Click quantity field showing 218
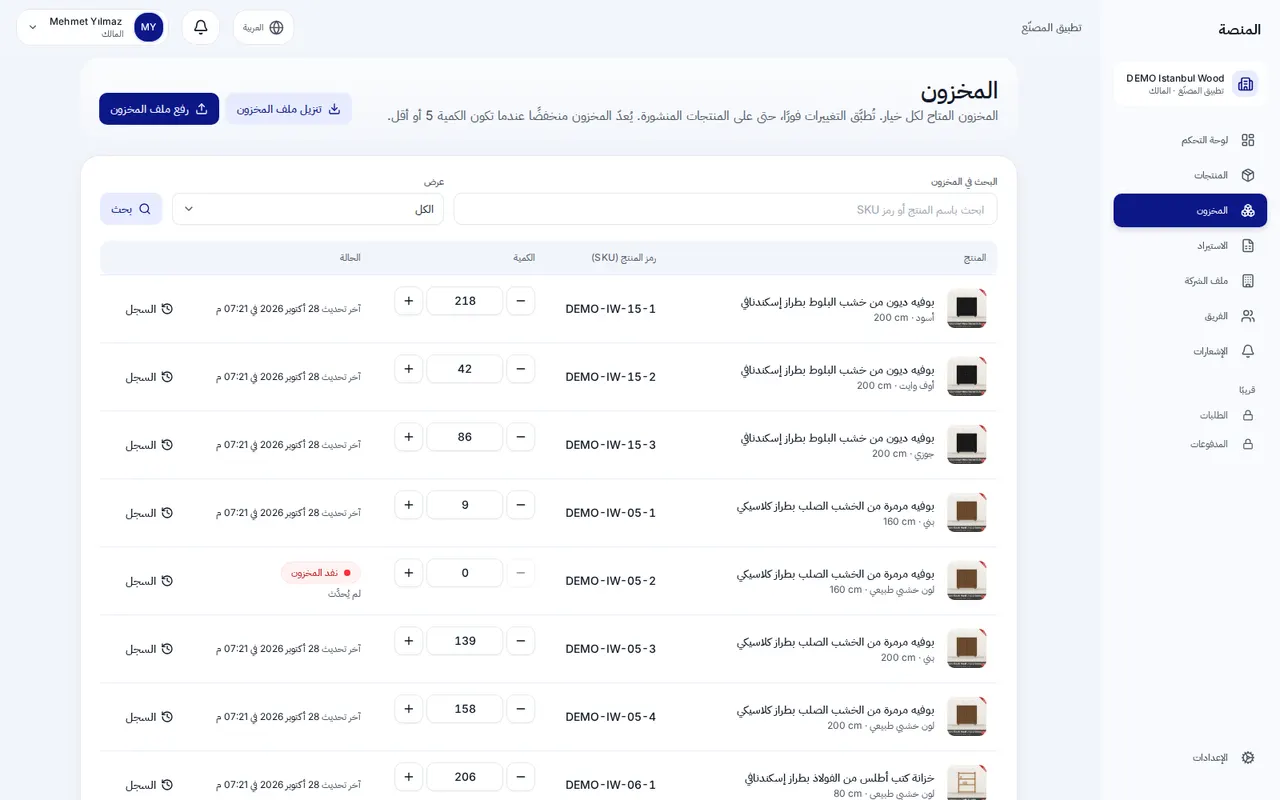This screenshot has height=800, width=1280. (465, 301)
